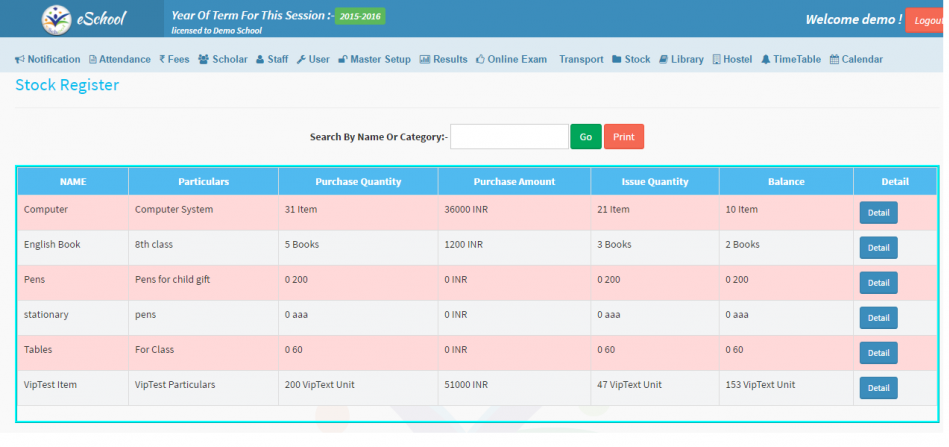
Task: Click the search by name or category field
Action: [509, 137]
